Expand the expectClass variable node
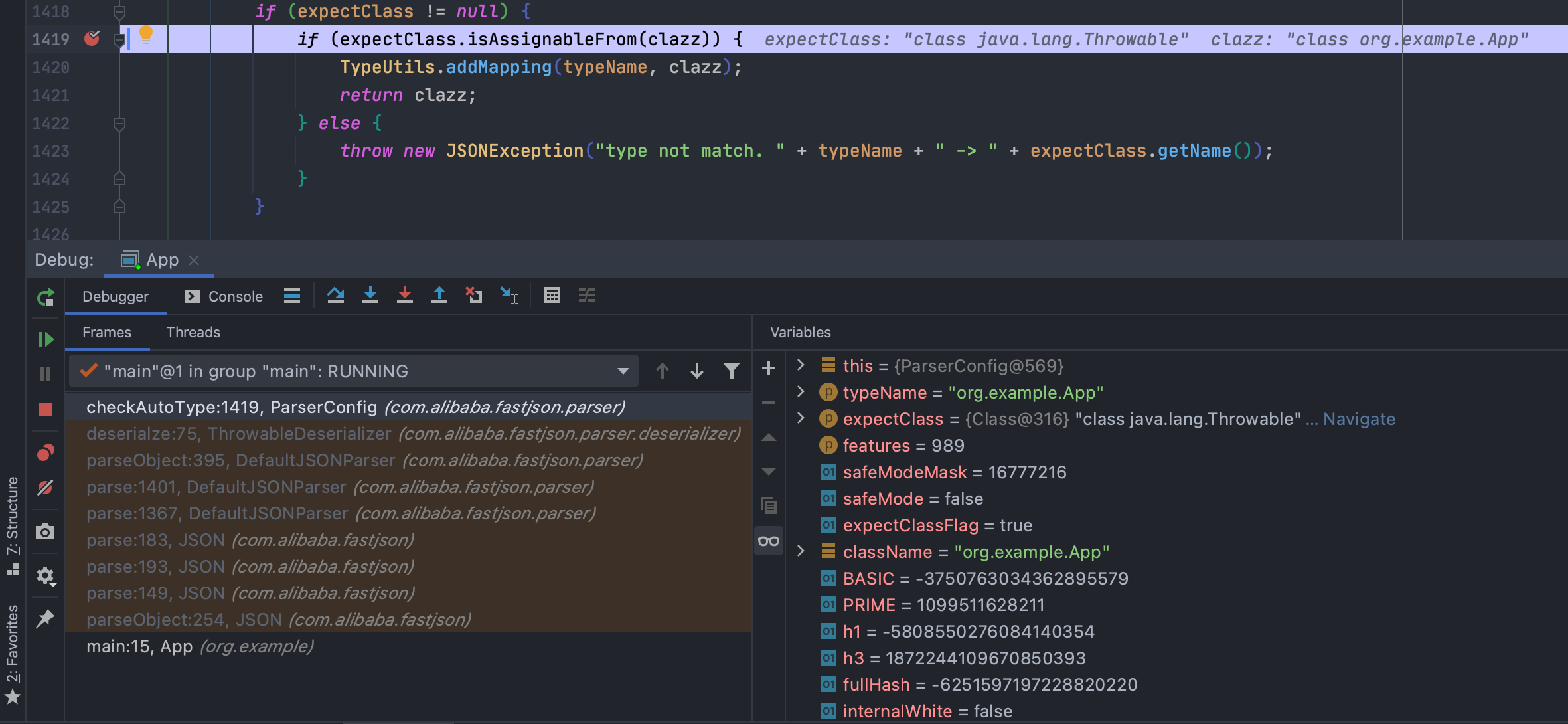 [x=801, y=418]
